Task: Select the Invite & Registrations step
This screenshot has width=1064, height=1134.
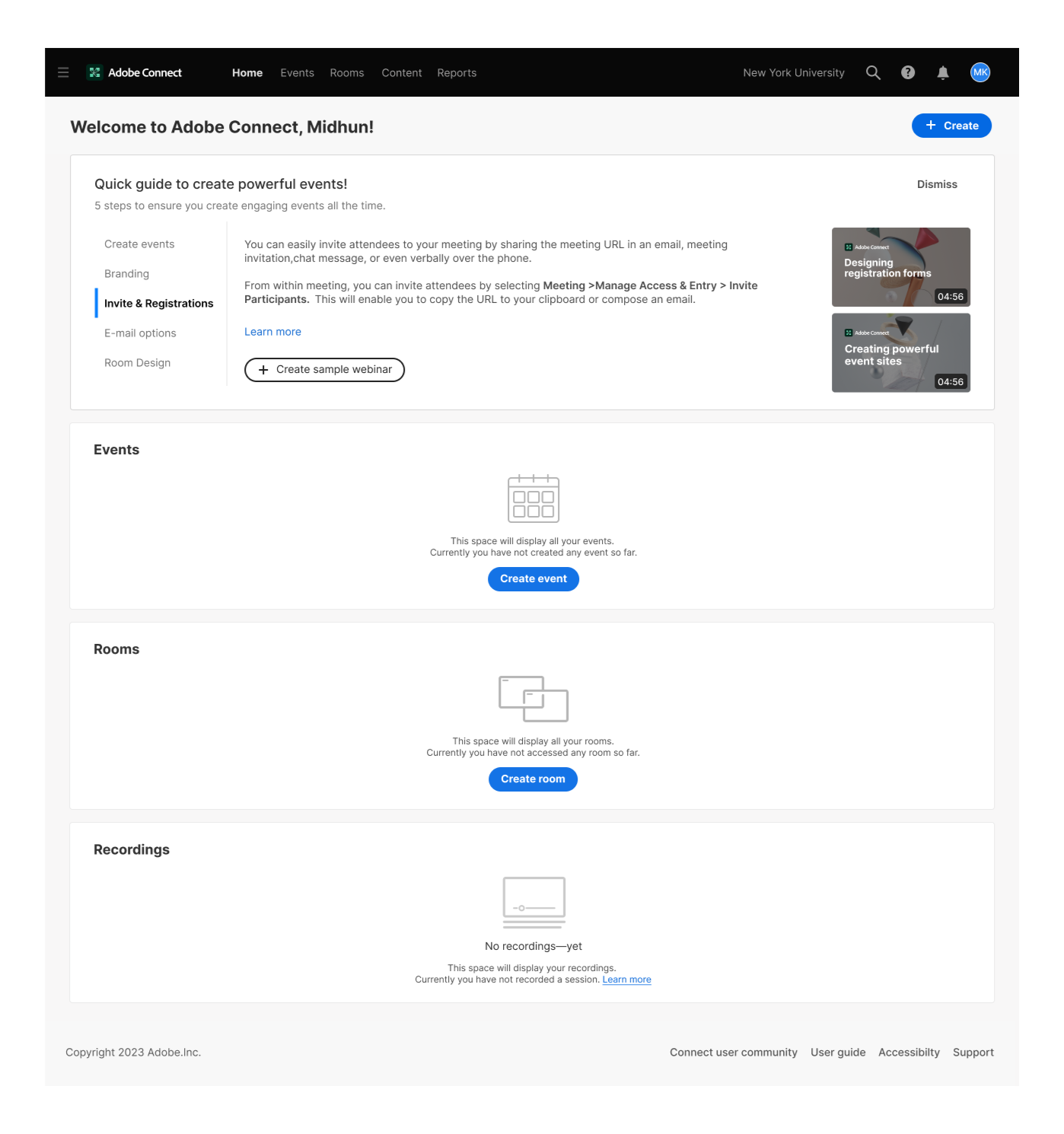Action: tap(158, 304)
